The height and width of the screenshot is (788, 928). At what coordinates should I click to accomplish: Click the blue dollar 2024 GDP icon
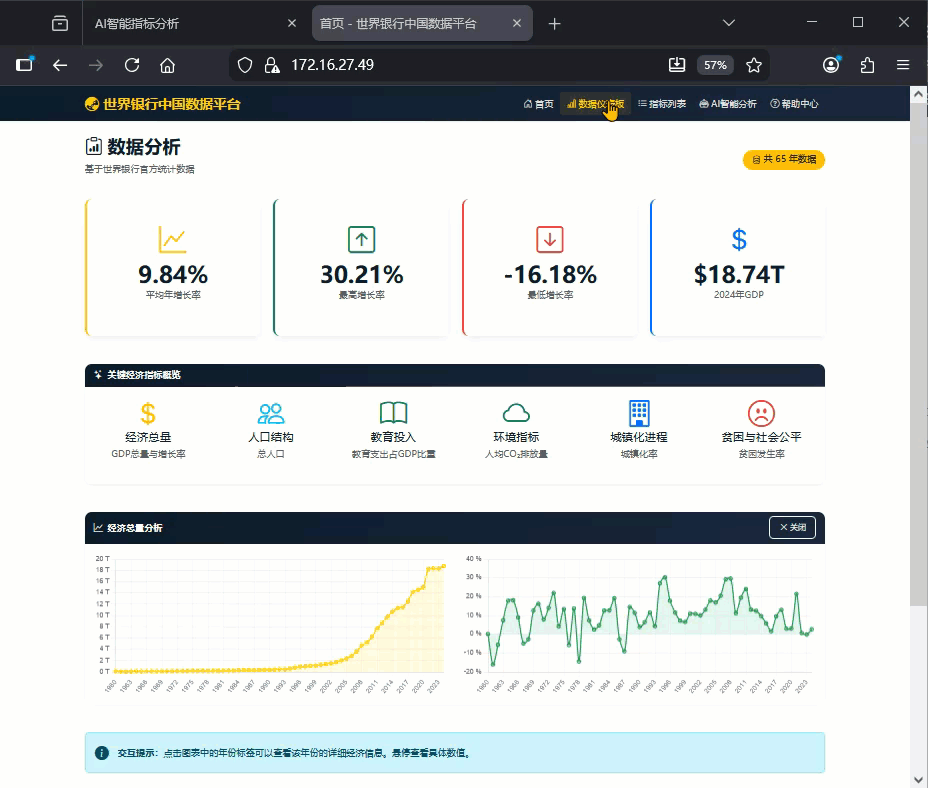pos(739,239)
